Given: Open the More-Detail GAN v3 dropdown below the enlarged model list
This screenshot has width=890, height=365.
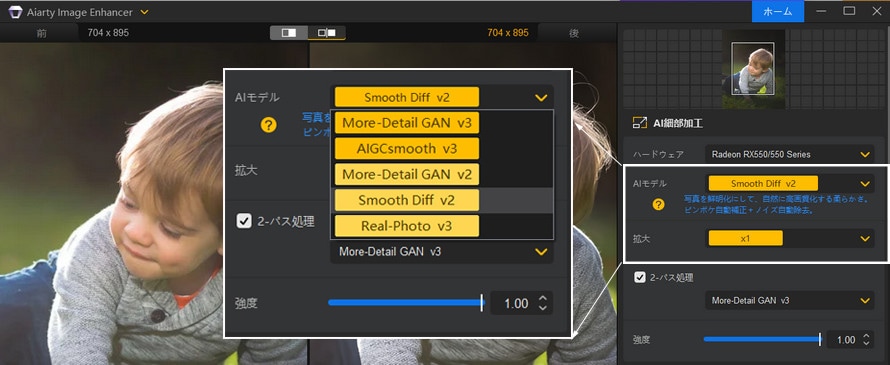Looking at the screenshot, I should pyautogui.click(x=442, y=251).
